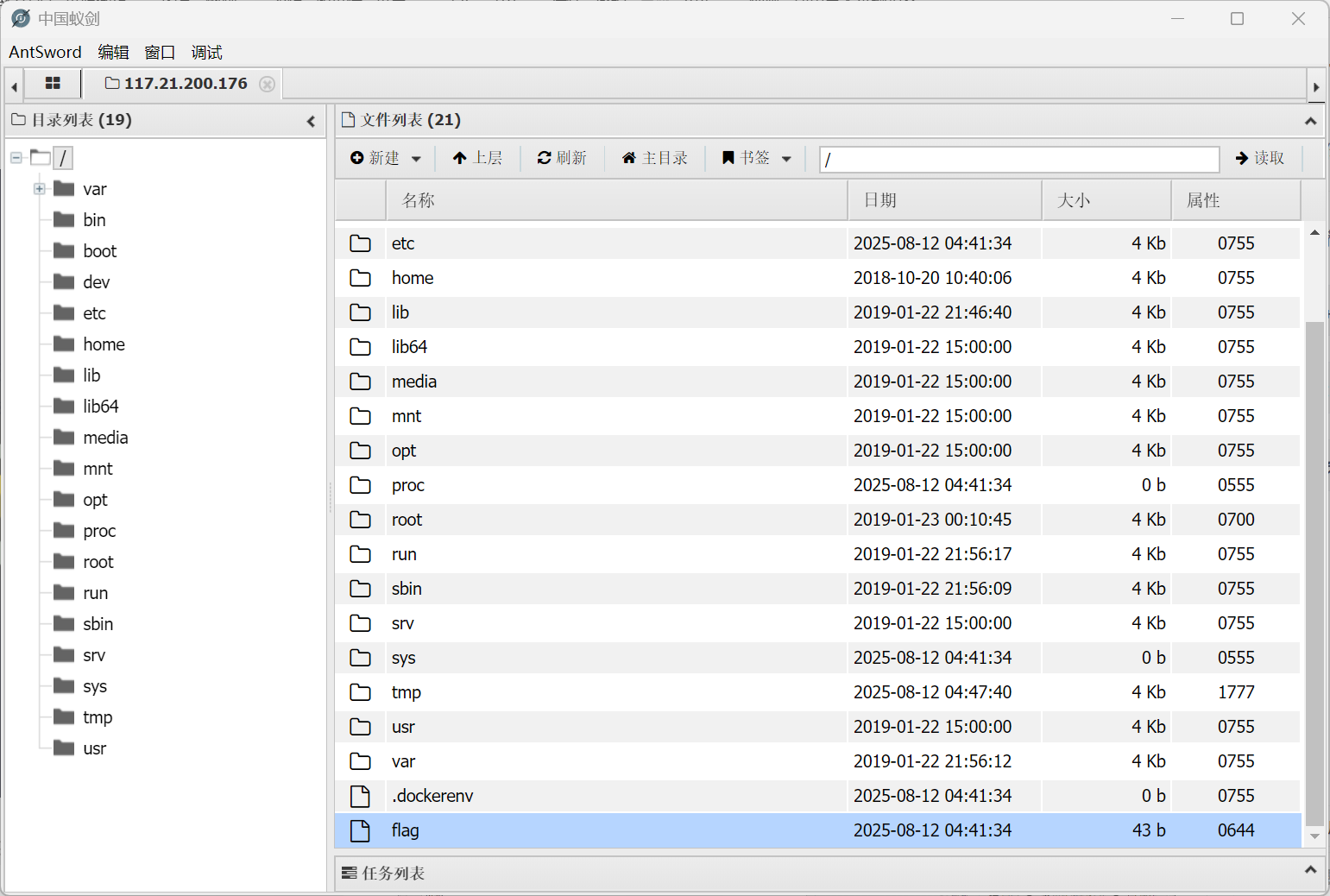Click the media folder icon in file list
The width and height of the screenshot is (1330, 896).
pos(360,382)
